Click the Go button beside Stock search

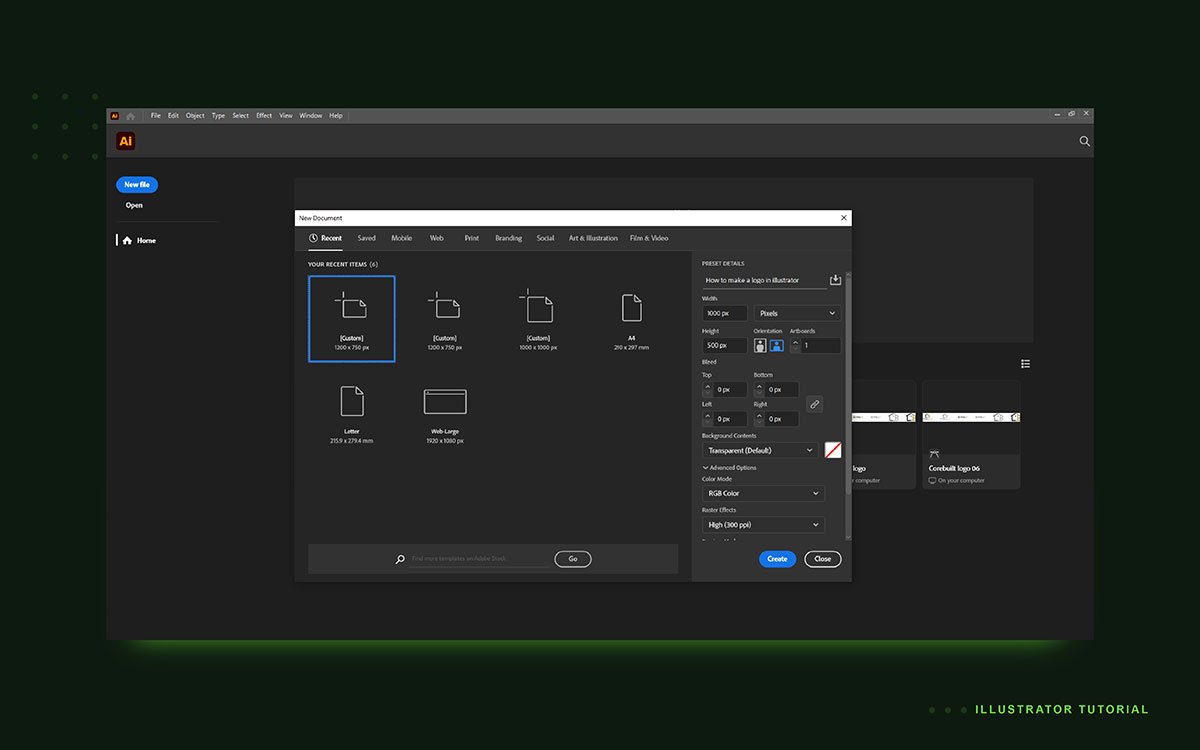(x=573, y=559)
